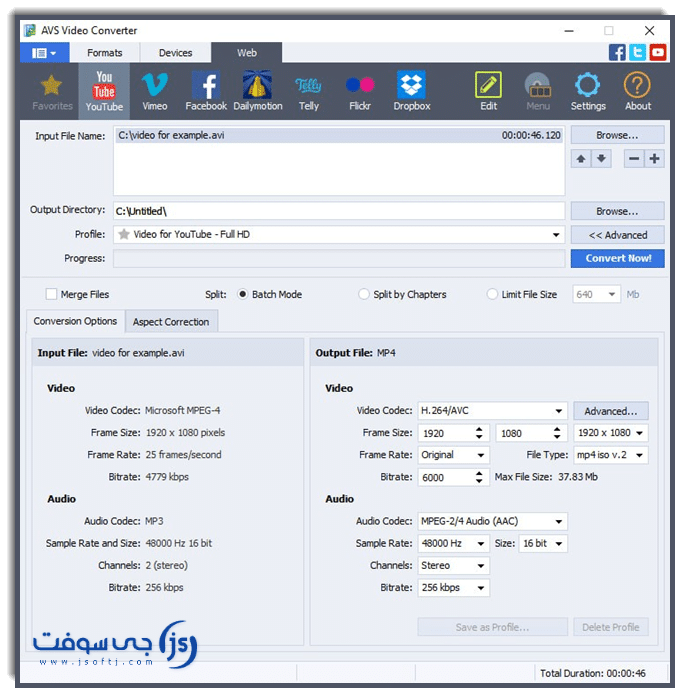The image size is (675, 688).
Task: Open the Conversion Options tab
Action: (75, 321)
